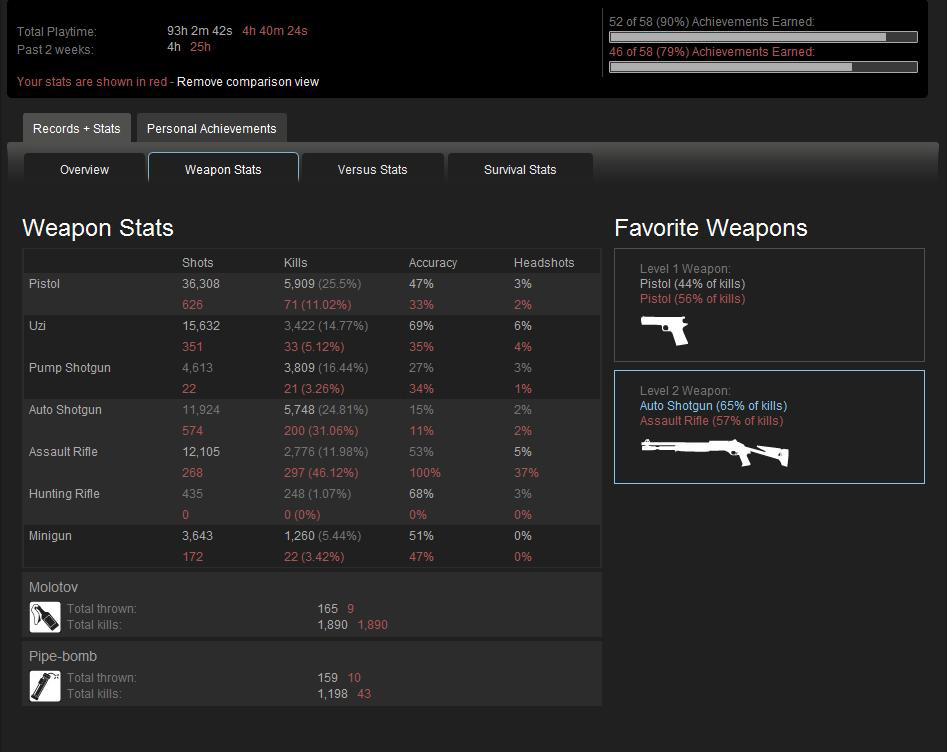This screenshot has width=947, height=752.
Task: Click the red Molotov kills value 1,890
Action: point(373,625)
